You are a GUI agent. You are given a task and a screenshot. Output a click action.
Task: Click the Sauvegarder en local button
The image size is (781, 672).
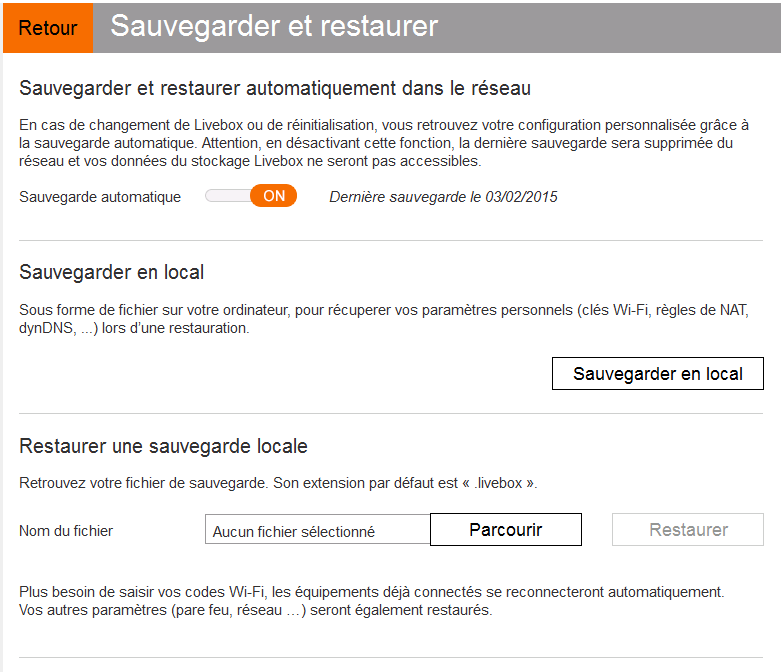[657, 374]
